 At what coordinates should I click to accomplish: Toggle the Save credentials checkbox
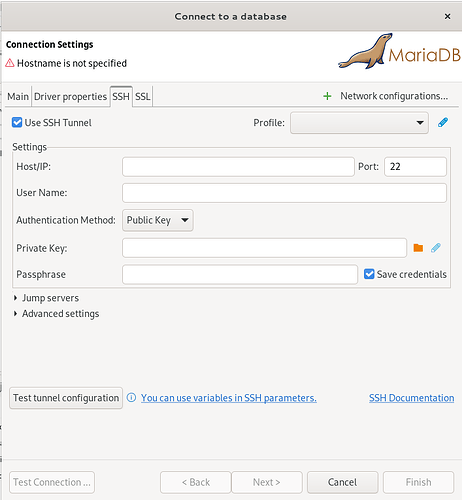tap(369, 274)
